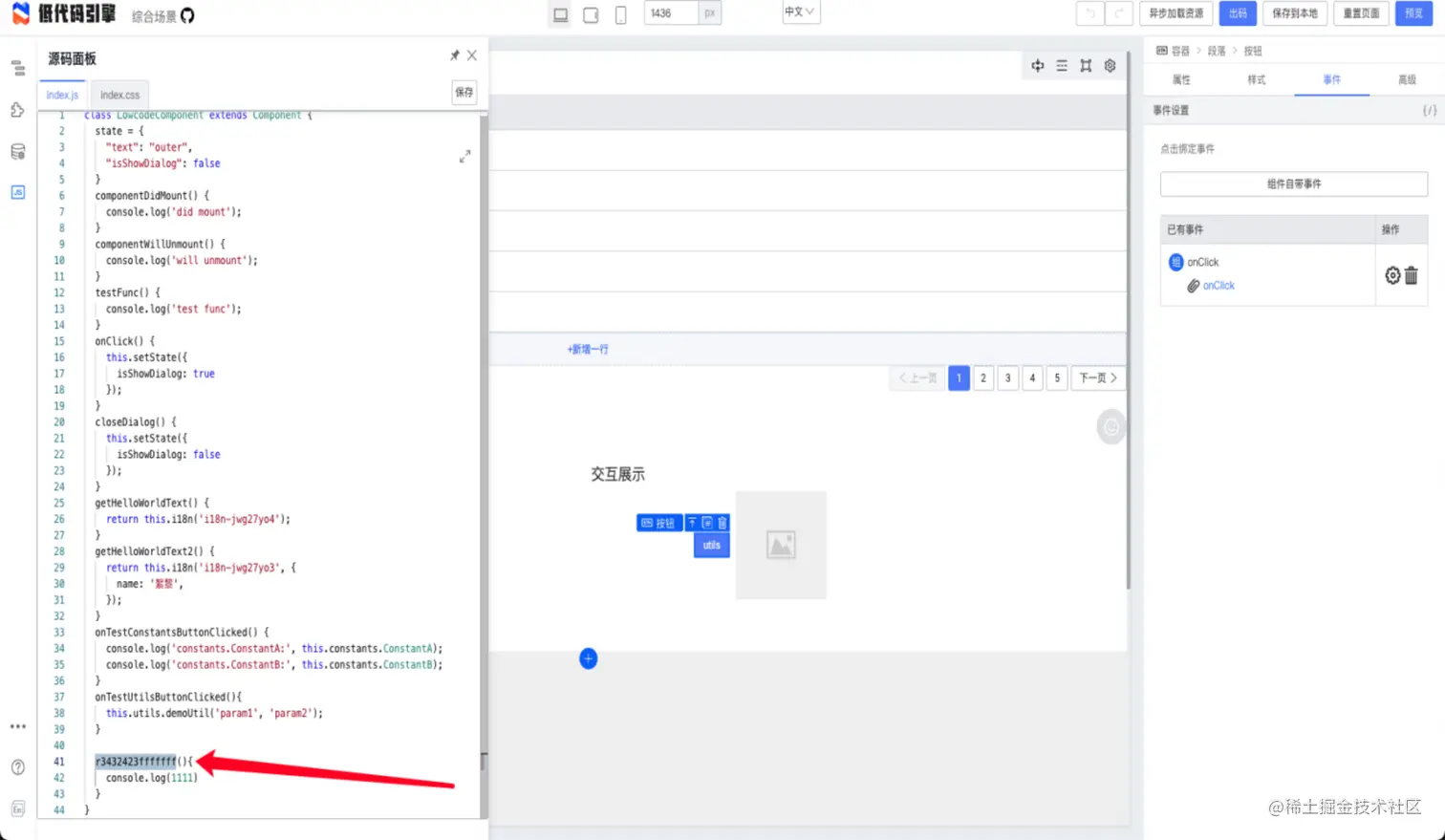Image resolution: width=1445 pixels, height=840 pixels.
Task: Switch canvas to desktop device view
Action: (561, 14)
